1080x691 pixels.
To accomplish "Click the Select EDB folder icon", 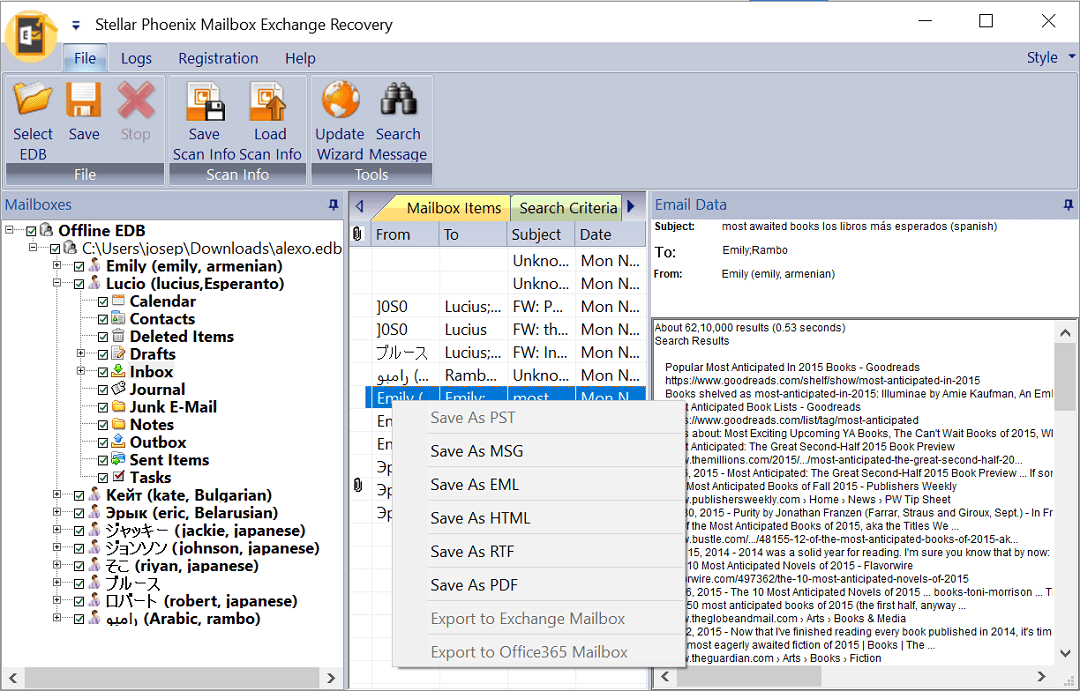I will click(x=33, y=98).
